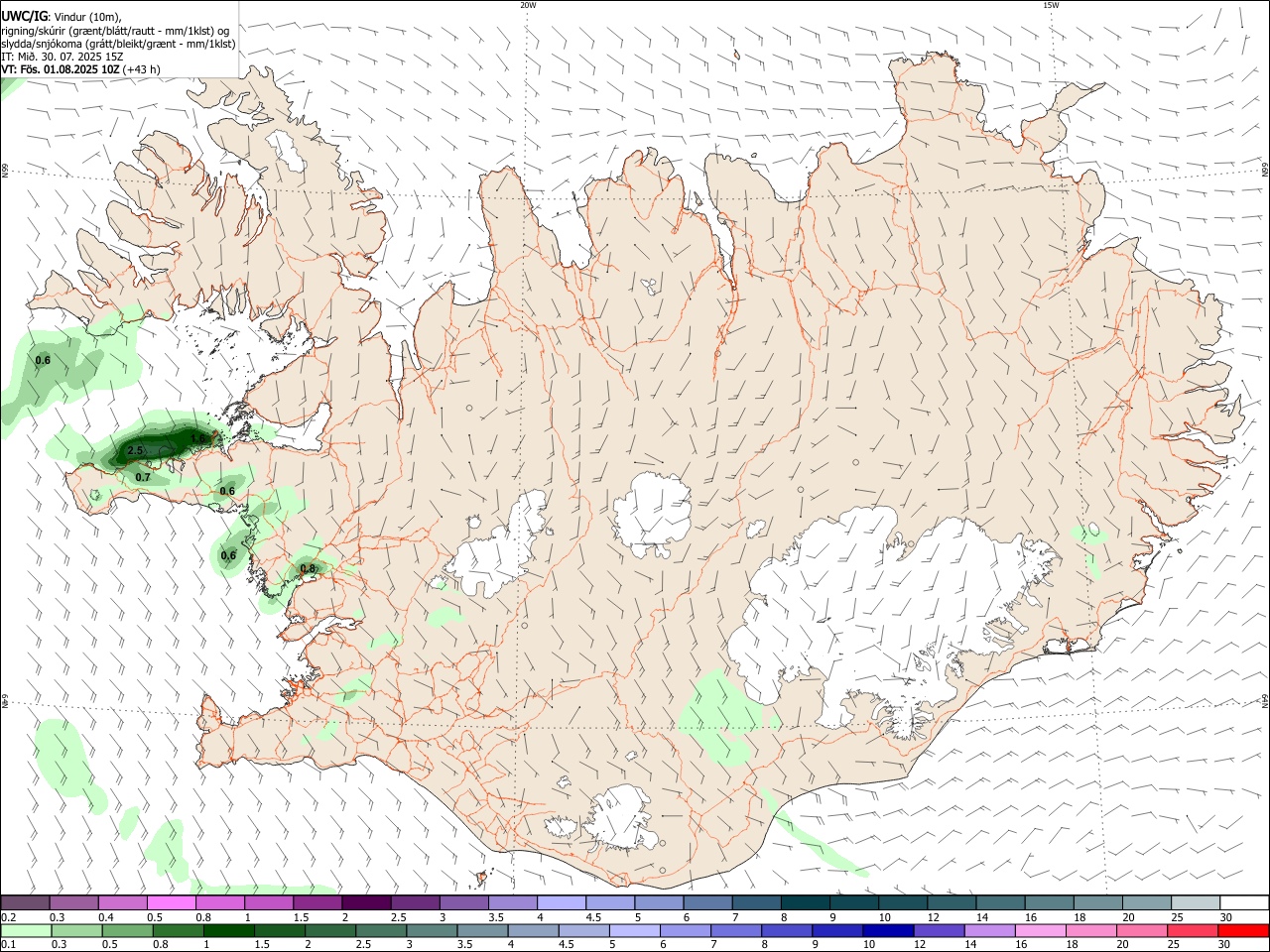Select bottom legend swatch between 2 and 2.5
The width and height of the screenshot is (1270, 952).
pos(331,930)
